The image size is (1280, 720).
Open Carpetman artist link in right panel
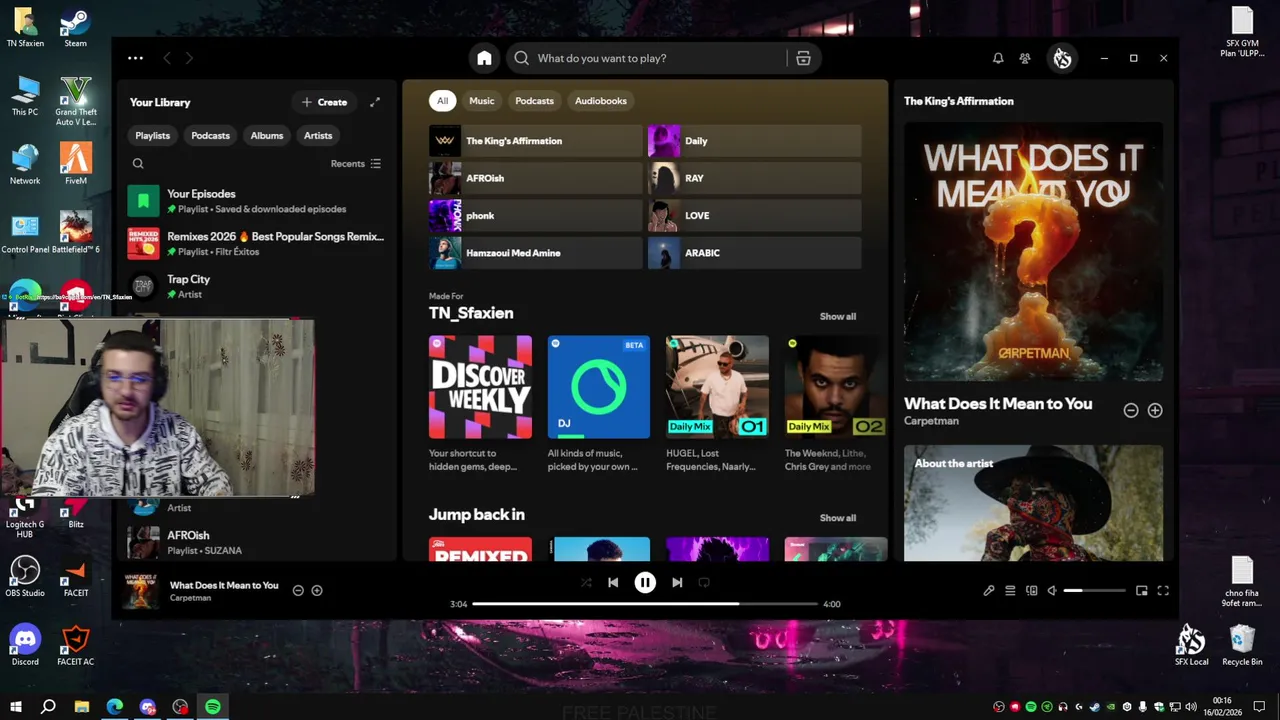(931, 421)
